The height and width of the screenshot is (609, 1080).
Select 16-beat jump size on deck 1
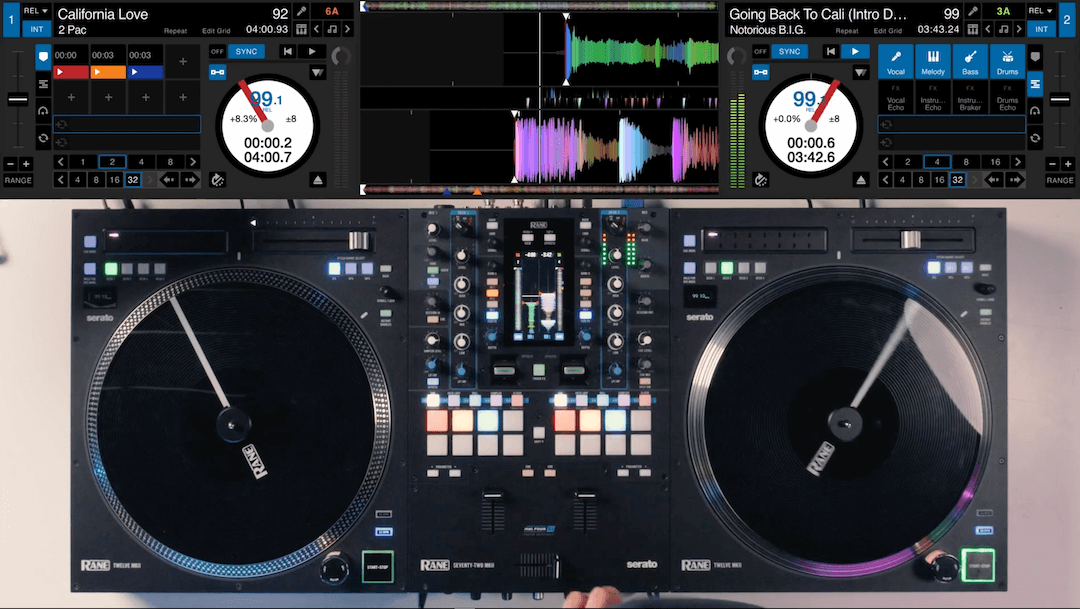click(114, 180)
